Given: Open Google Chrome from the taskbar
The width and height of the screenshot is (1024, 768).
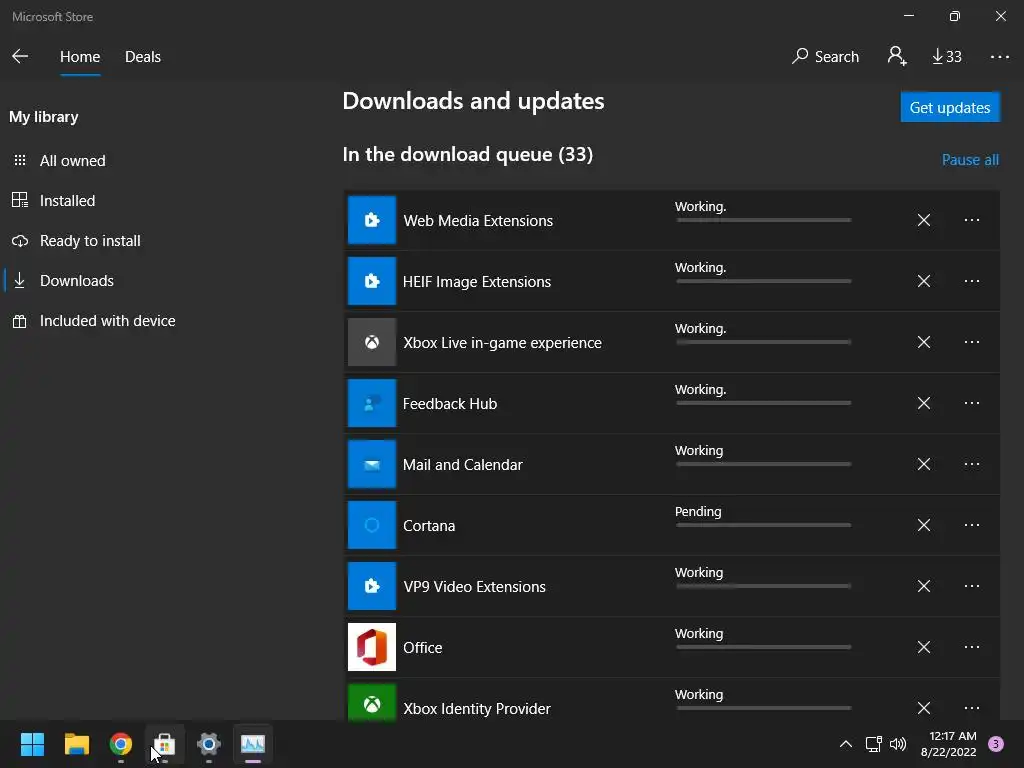Looking at the screenshot, I should [121, 744].
